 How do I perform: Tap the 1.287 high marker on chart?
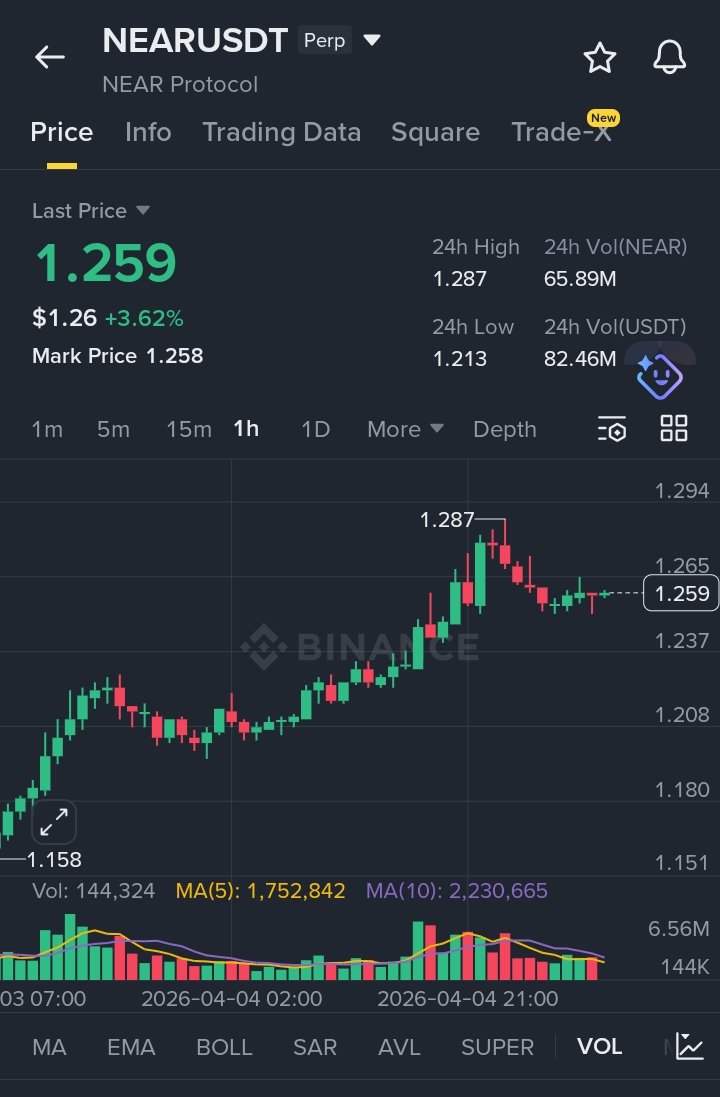point(446,520)
